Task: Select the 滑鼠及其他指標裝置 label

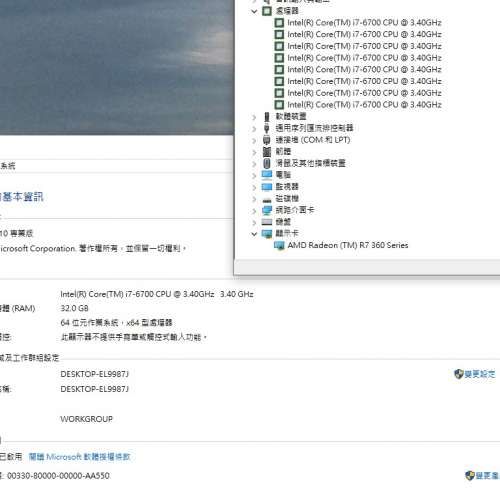Action: click(x=310, y=163)
